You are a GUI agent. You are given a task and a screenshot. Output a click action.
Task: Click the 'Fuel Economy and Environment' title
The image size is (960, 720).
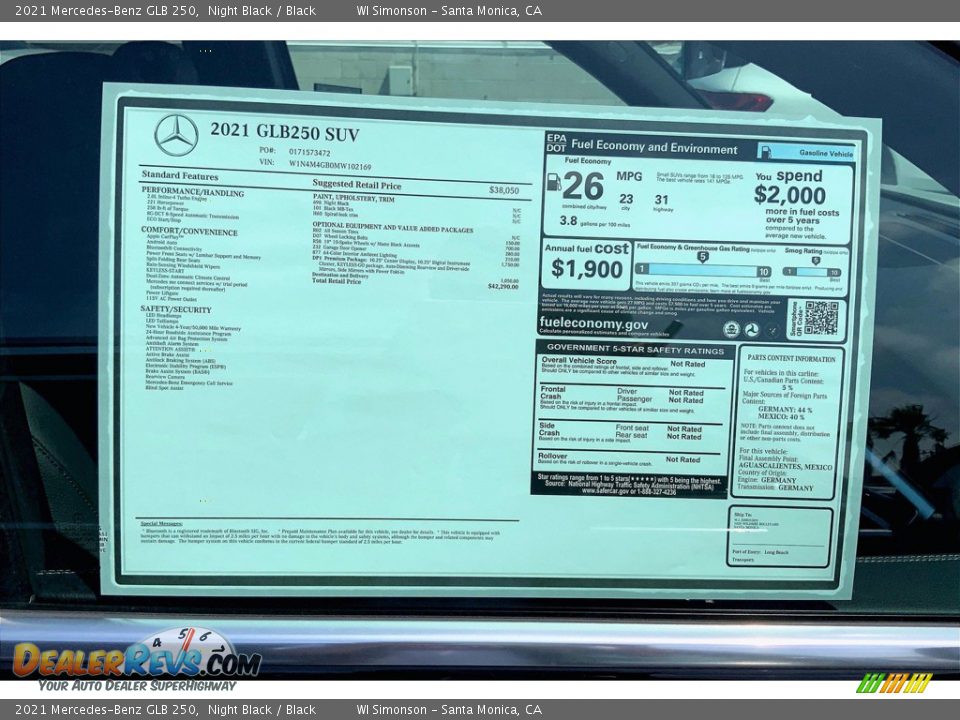(x=654, y=147)
